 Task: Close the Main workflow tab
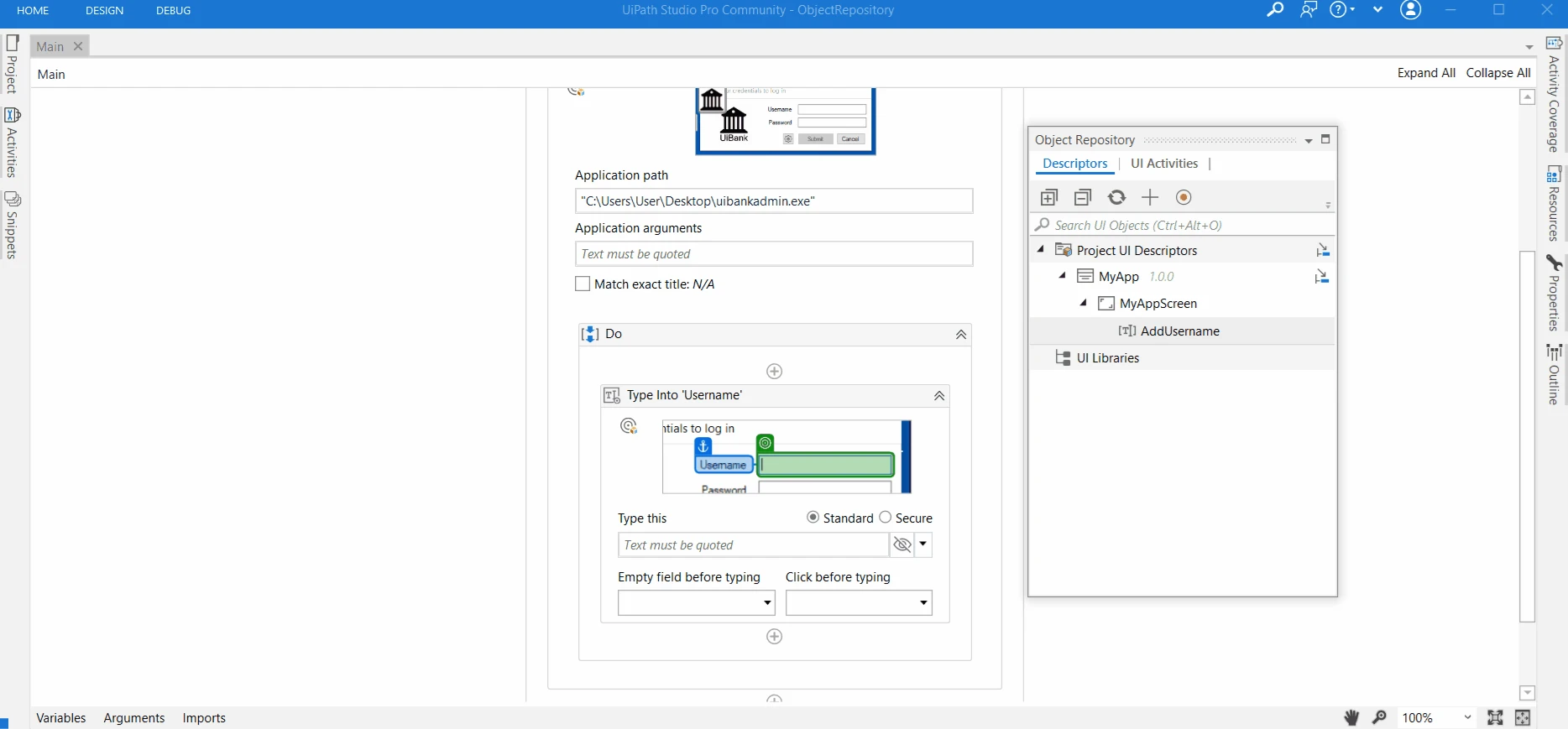78,46
